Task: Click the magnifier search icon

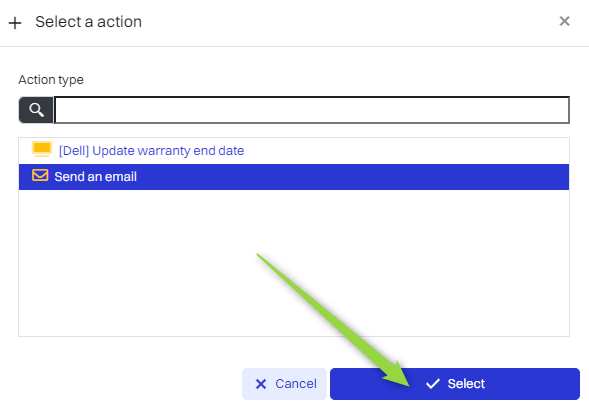Action: point(36,110)
